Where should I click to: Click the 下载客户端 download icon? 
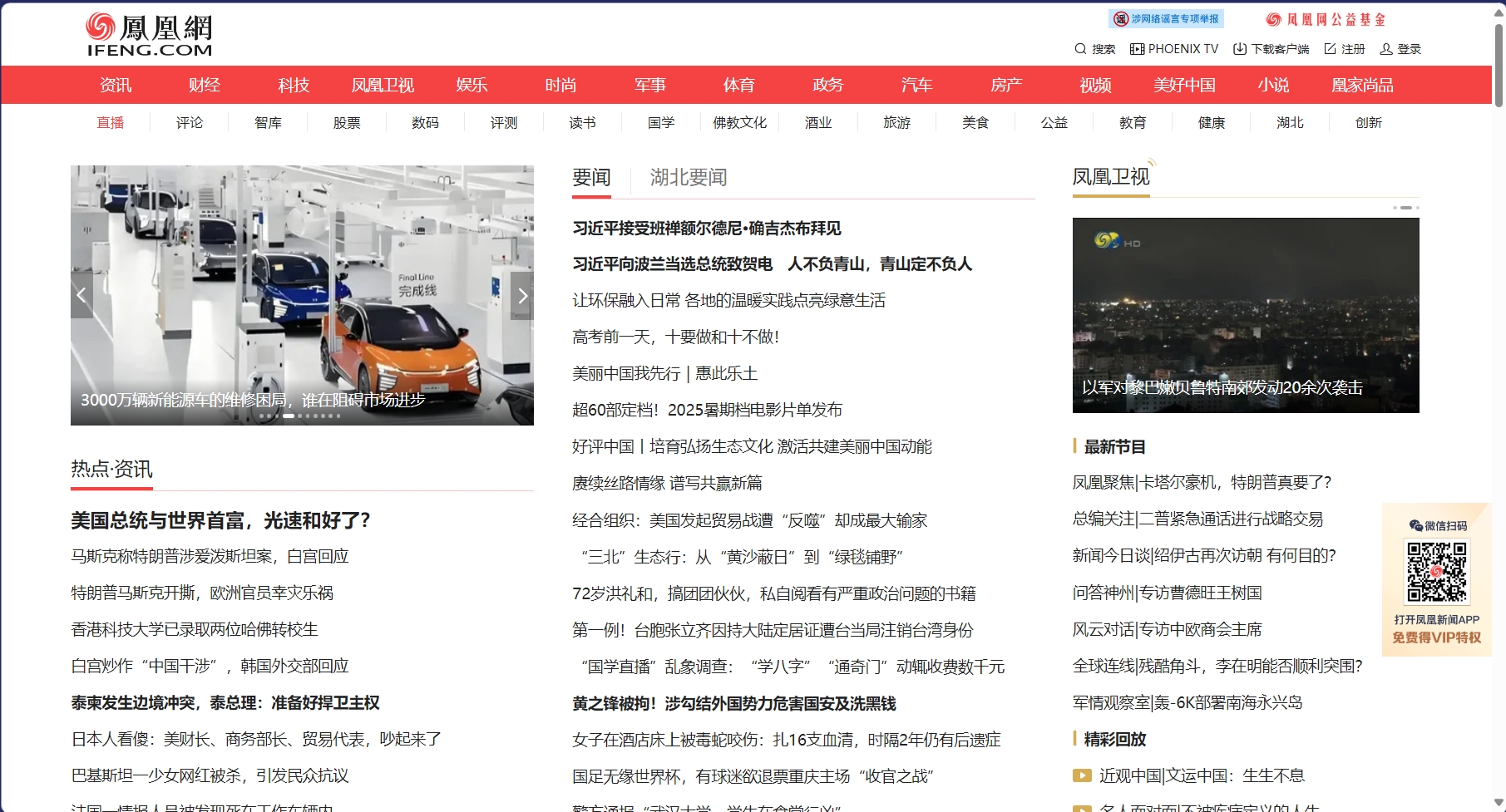(x=1239, y=49)
